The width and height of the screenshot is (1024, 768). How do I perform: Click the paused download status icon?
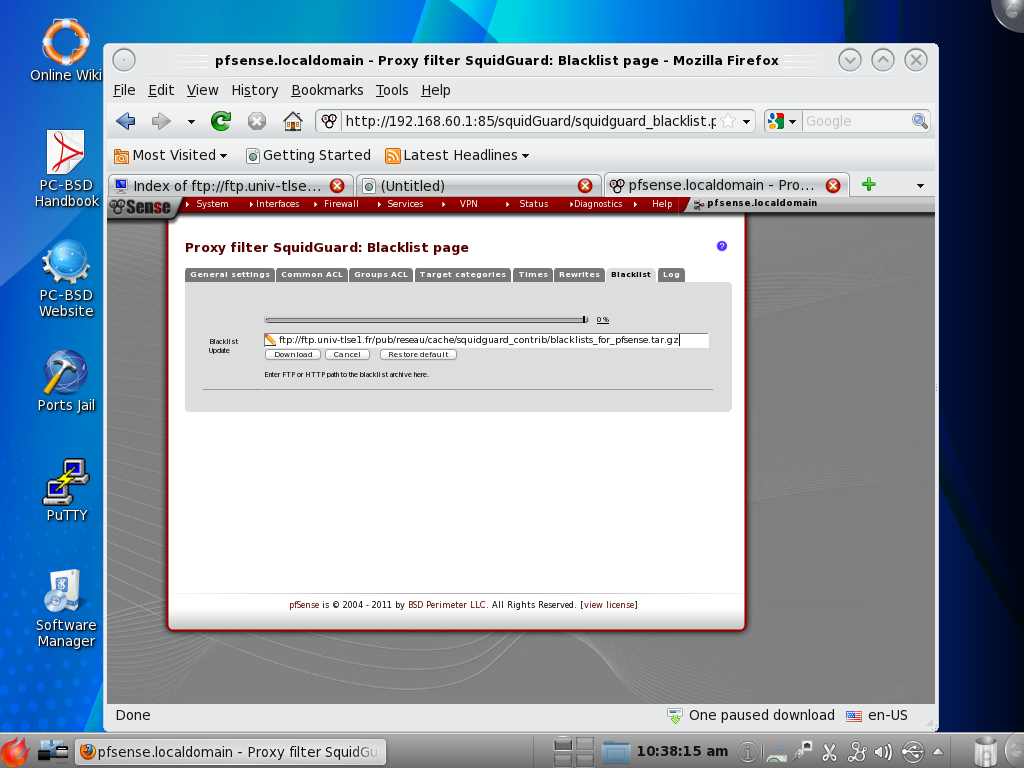[675, 716]
